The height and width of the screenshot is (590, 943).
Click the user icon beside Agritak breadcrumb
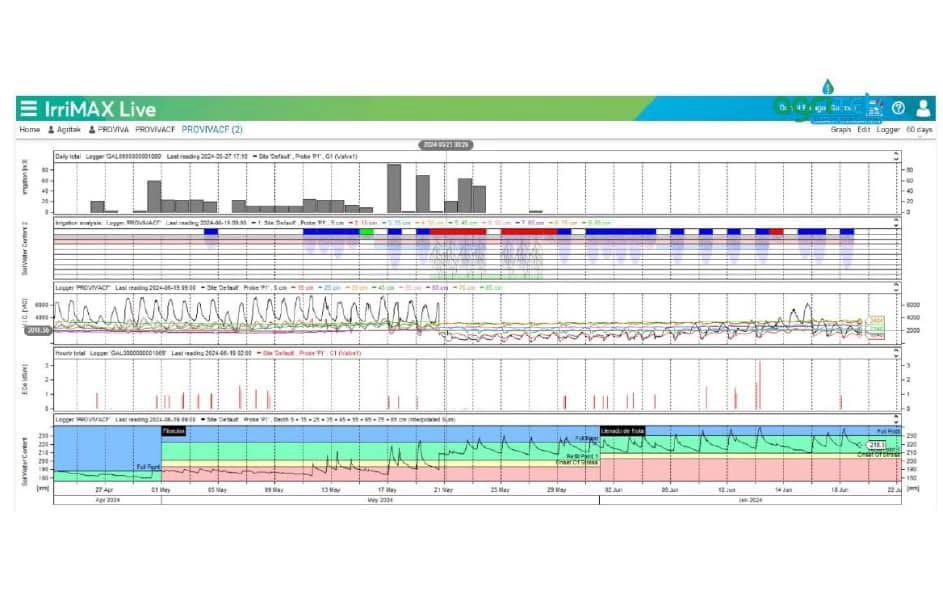click(51, 130)
